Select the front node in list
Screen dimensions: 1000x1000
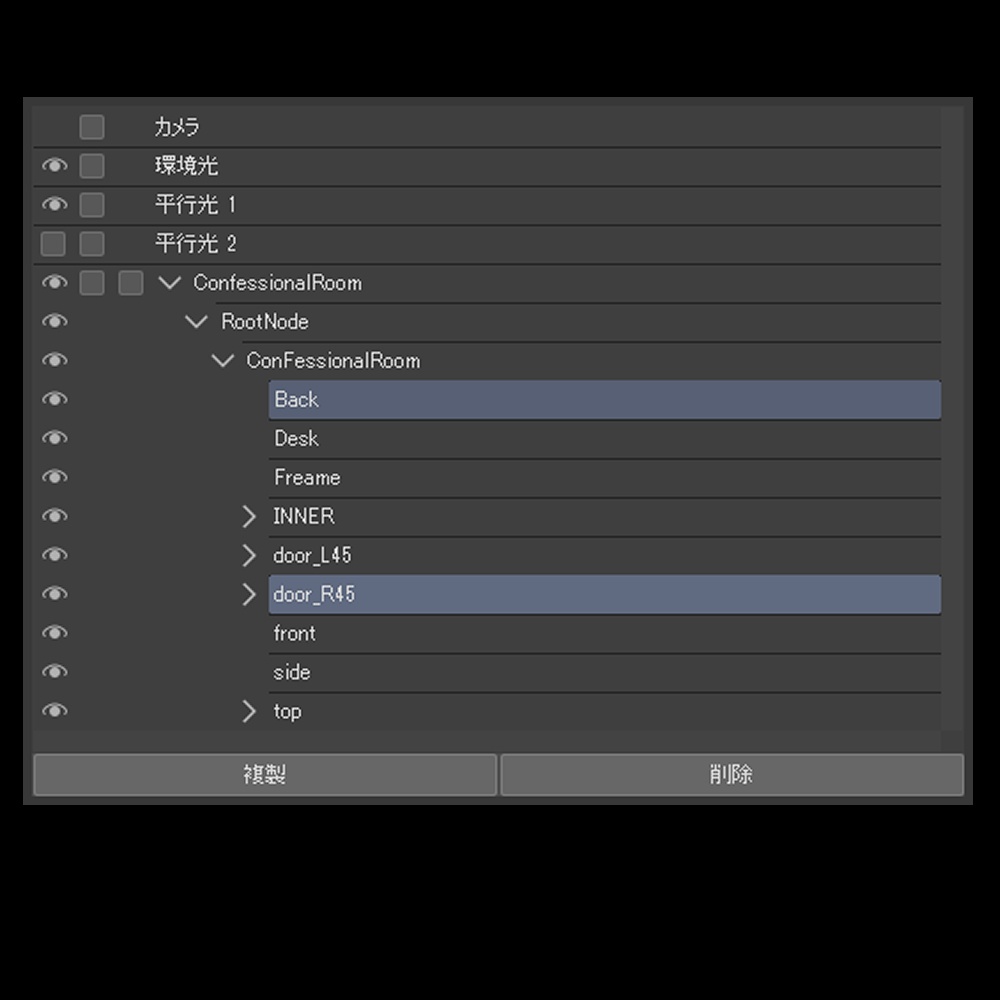[294, 634]
